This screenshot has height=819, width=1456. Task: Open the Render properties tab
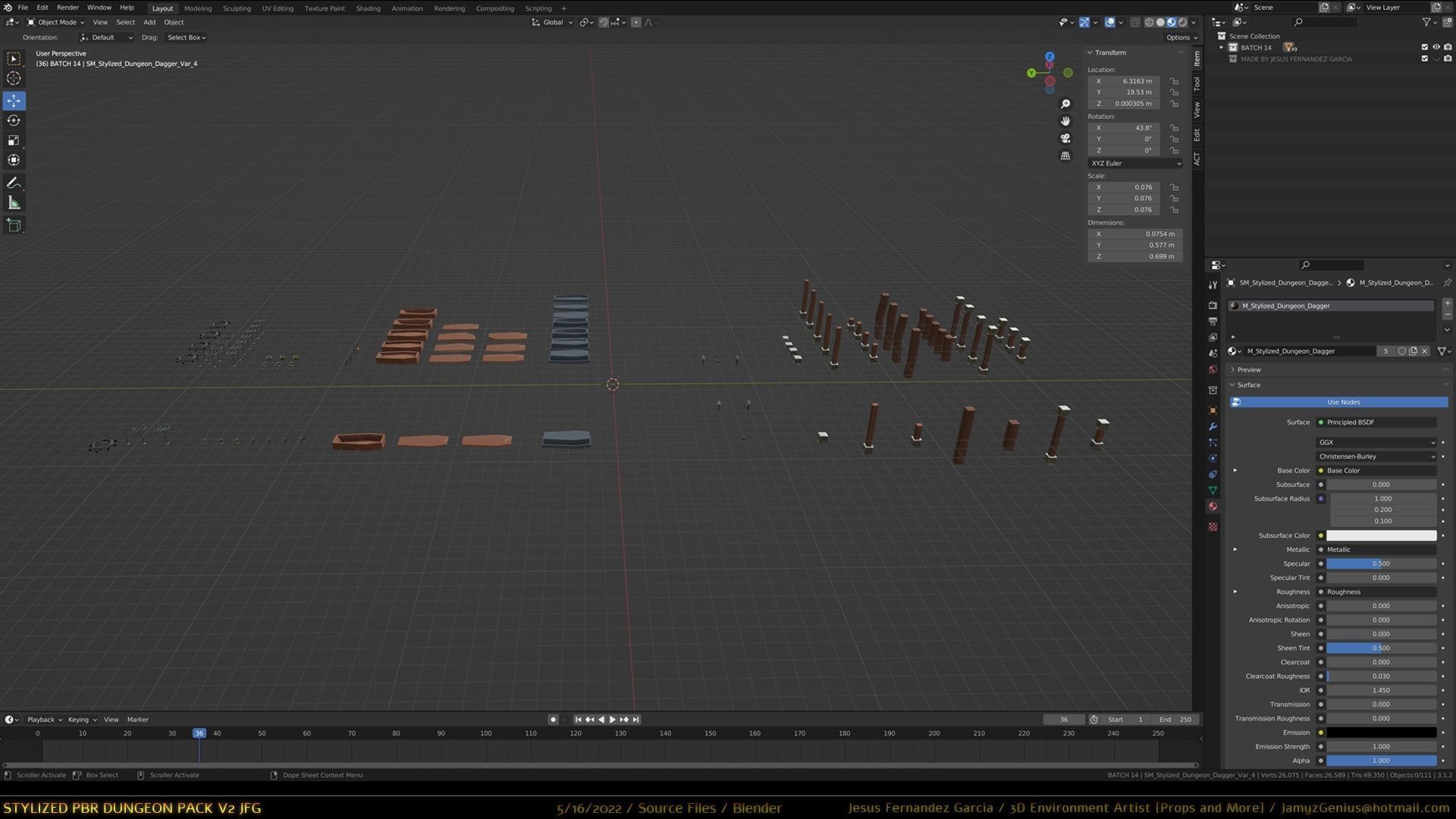[1213, 305]
